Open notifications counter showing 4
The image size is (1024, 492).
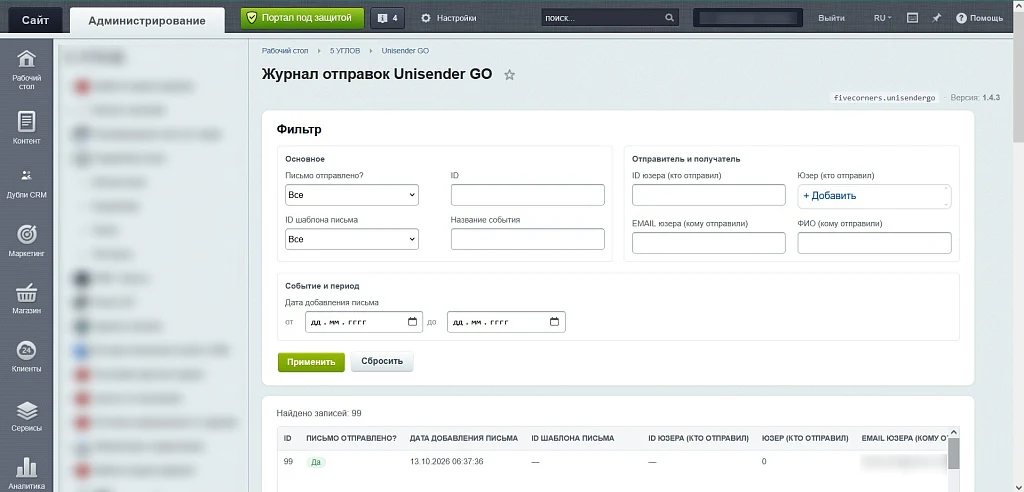(x=388, y=18)
